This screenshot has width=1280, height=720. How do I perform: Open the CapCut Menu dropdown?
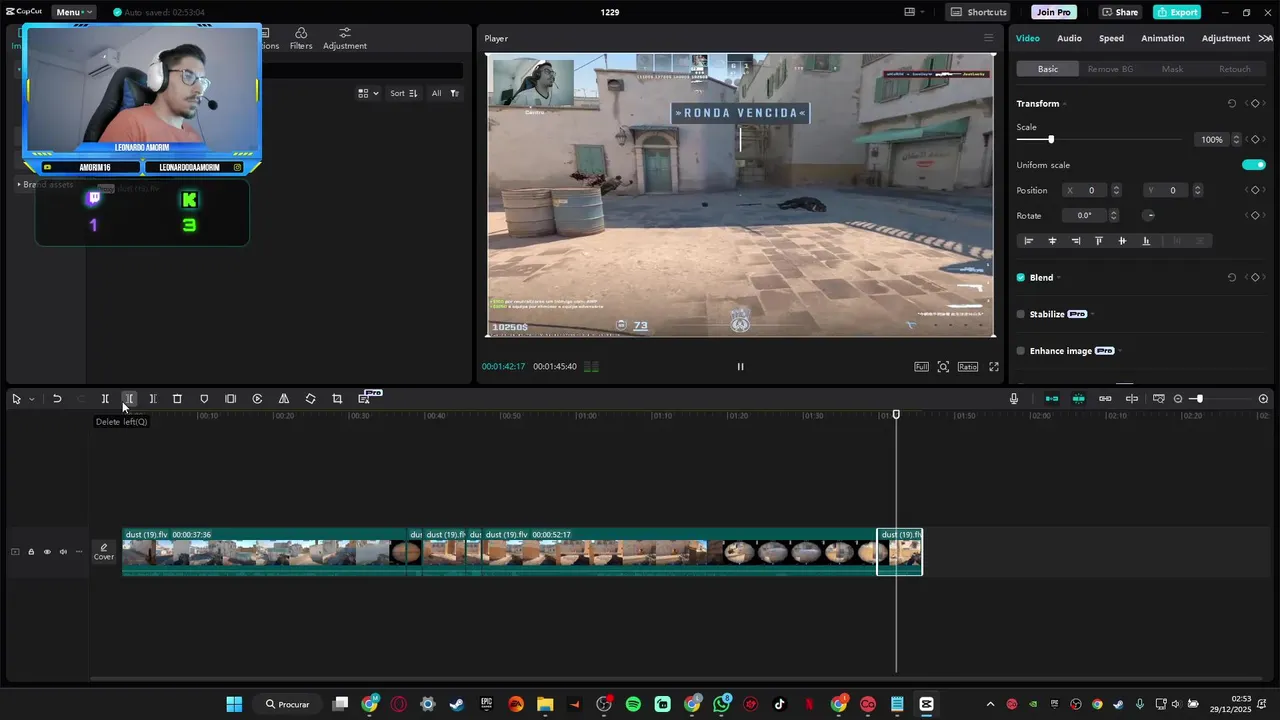click(x=74, y=12)
